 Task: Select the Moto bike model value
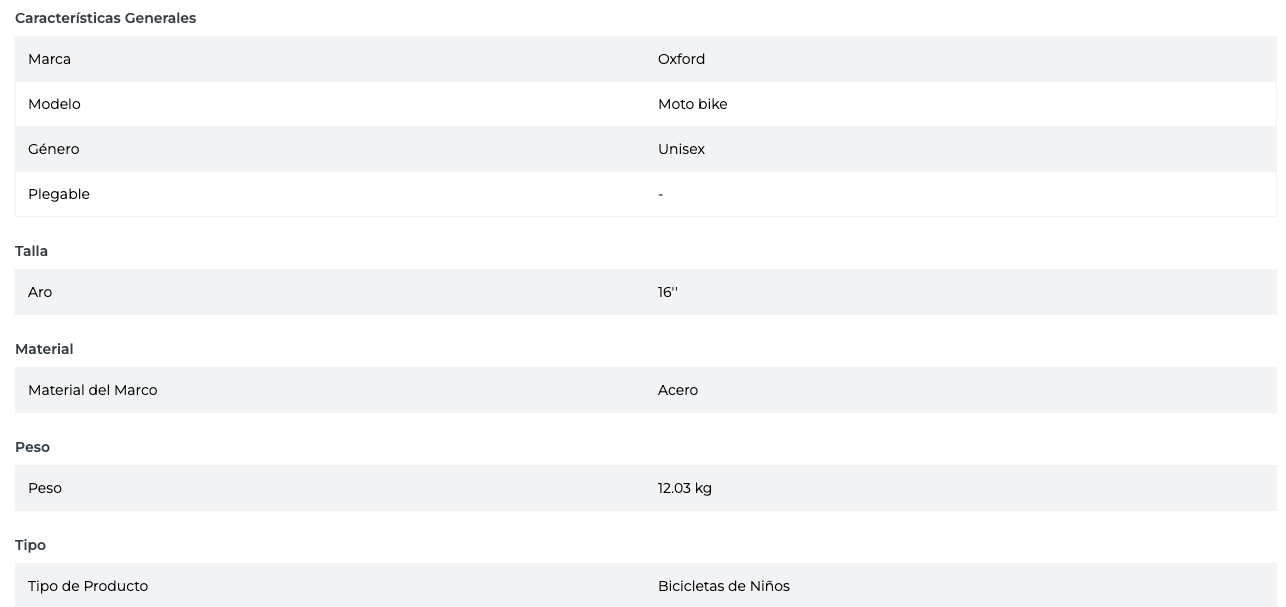click(x=692, y=104)
